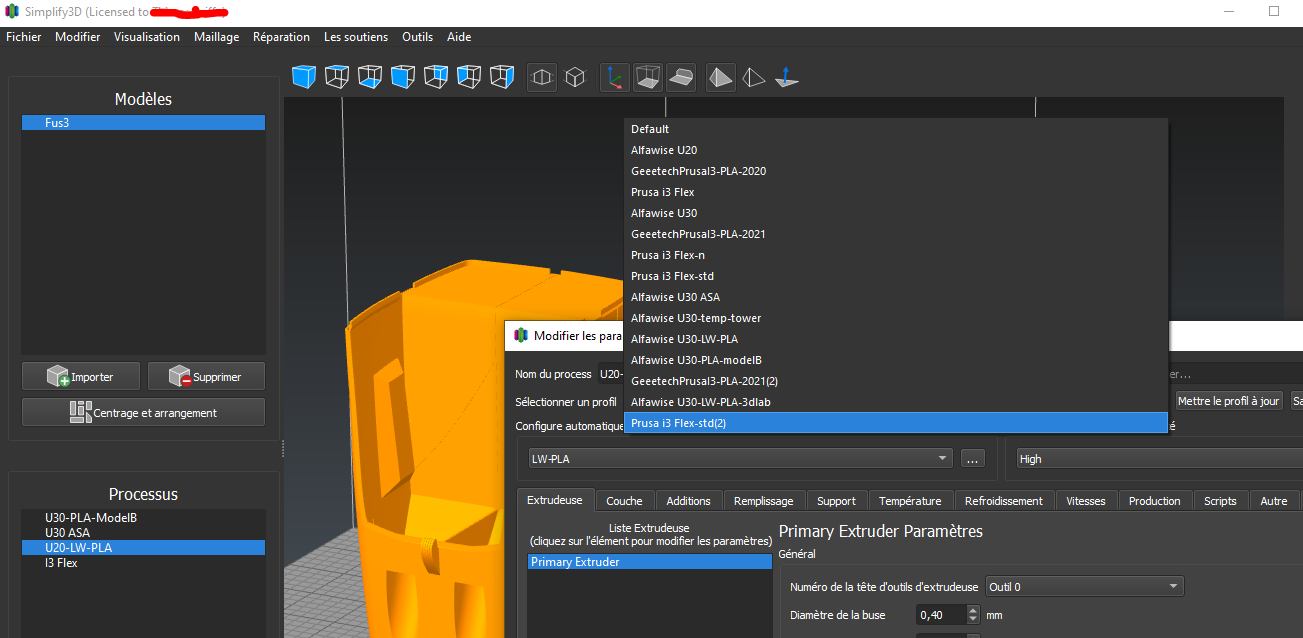Open the Les soutiens menu
This screenshot has height=638, width=1303.
(356, 37)
